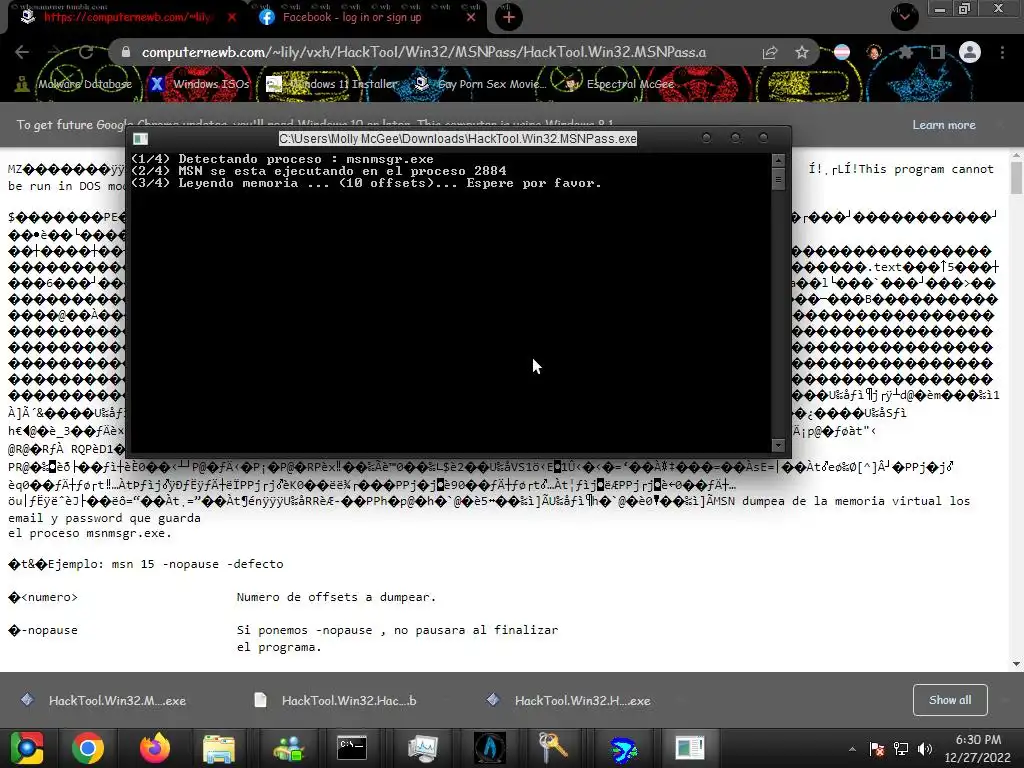This screenshot has height=768, width=1024.
Task: Click the console window system icon
Action: coord(140,138)
